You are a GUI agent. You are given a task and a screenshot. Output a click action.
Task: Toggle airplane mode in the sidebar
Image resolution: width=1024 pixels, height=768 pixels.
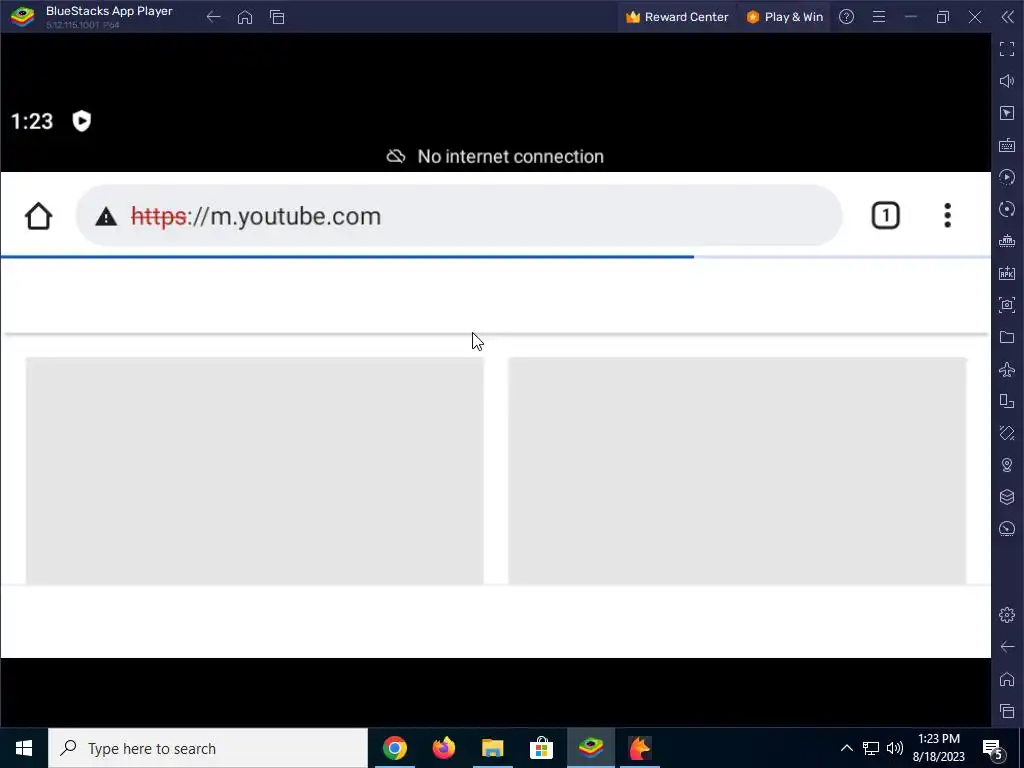pyautogui.click(x=1007, y=369)
